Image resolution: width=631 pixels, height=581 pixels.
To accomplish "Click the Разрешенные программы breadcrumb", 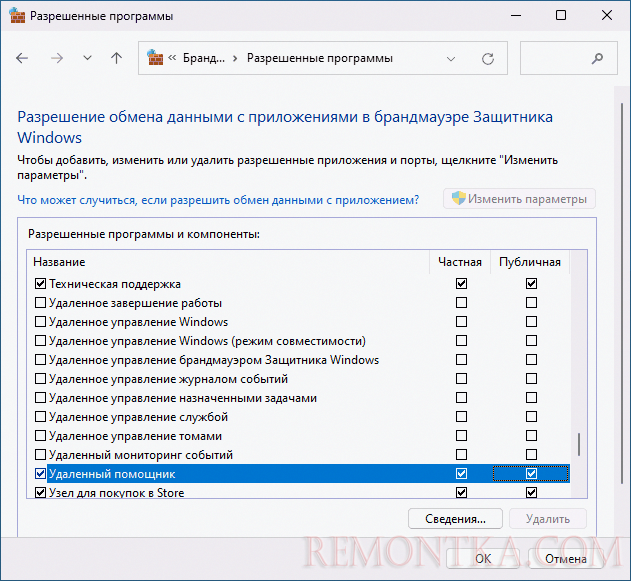I will (320, 58).
